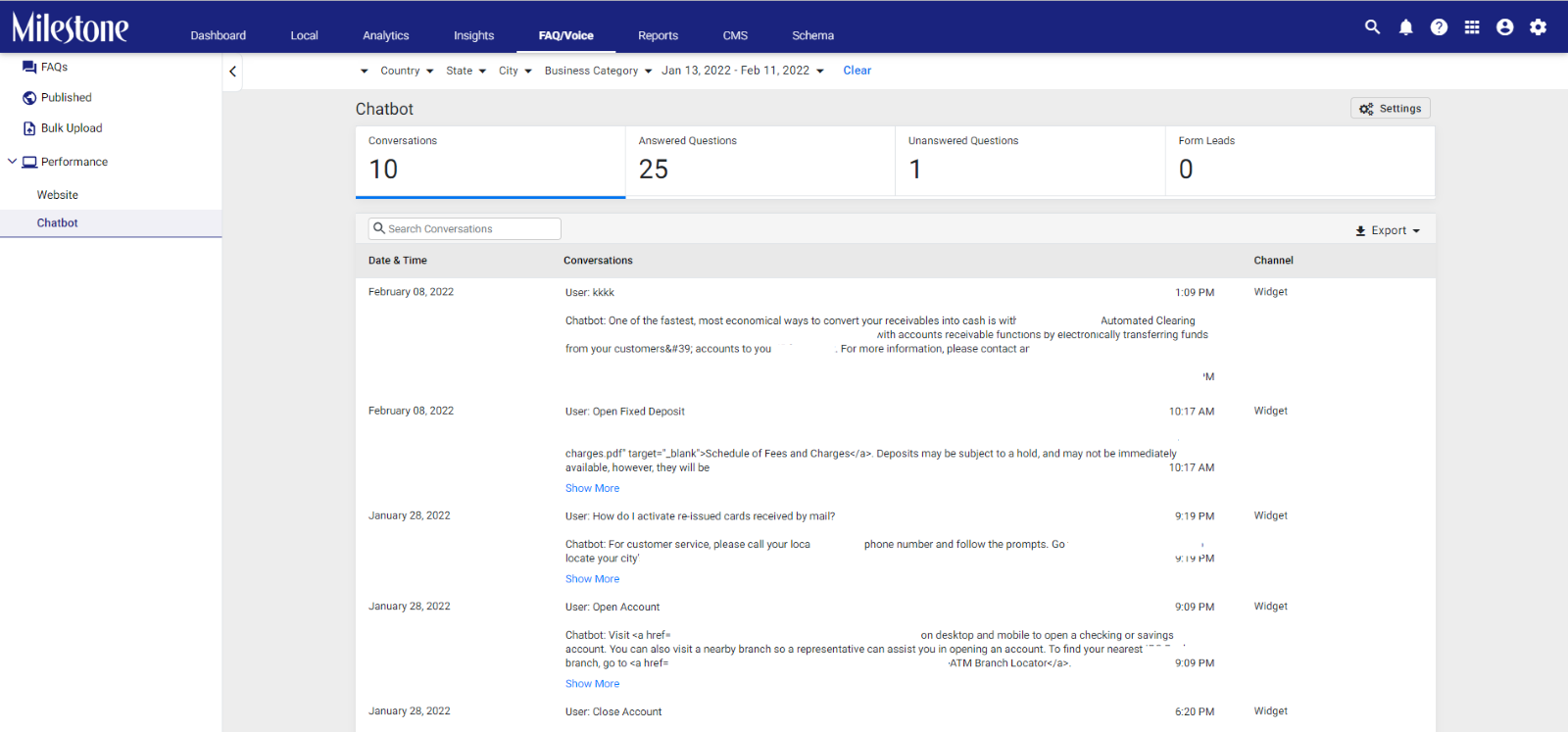Click 'User: Open Fixed Deposit' message
Viewport: 1568px width, 732px height.
pyautogui.click(x=624, y=412)
